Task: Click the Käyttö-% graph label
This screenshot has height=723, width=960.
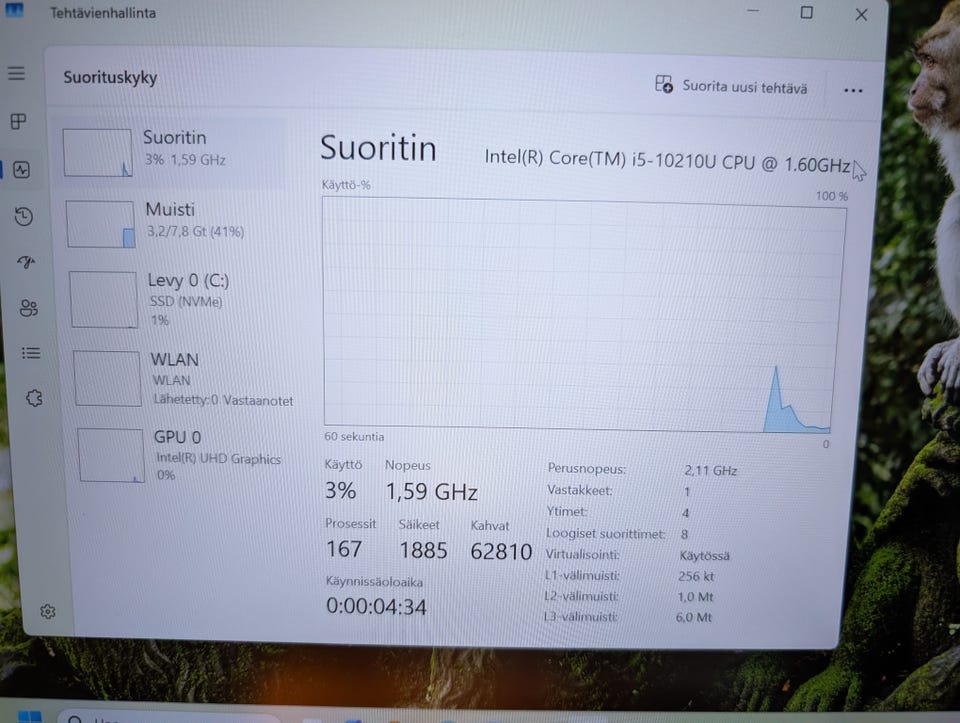Action: [347, 184]
